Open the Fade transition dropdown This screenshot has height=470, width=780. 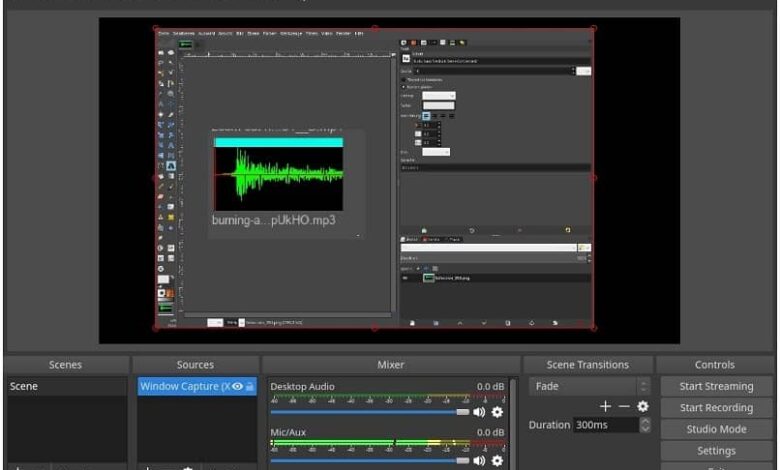coord(589,386)
